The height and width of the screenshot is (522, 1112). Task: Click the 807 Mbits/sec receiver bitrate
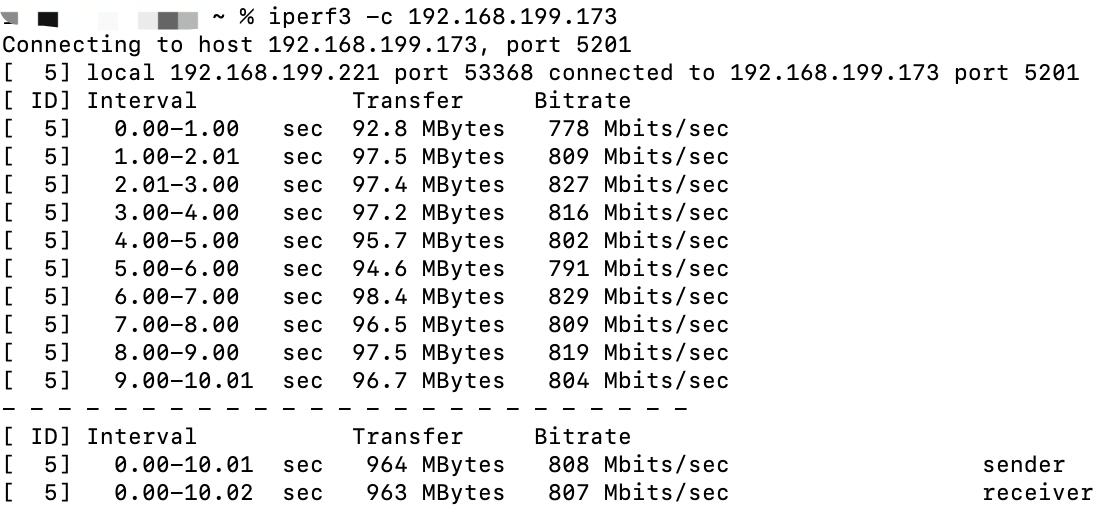pos(638,493)
